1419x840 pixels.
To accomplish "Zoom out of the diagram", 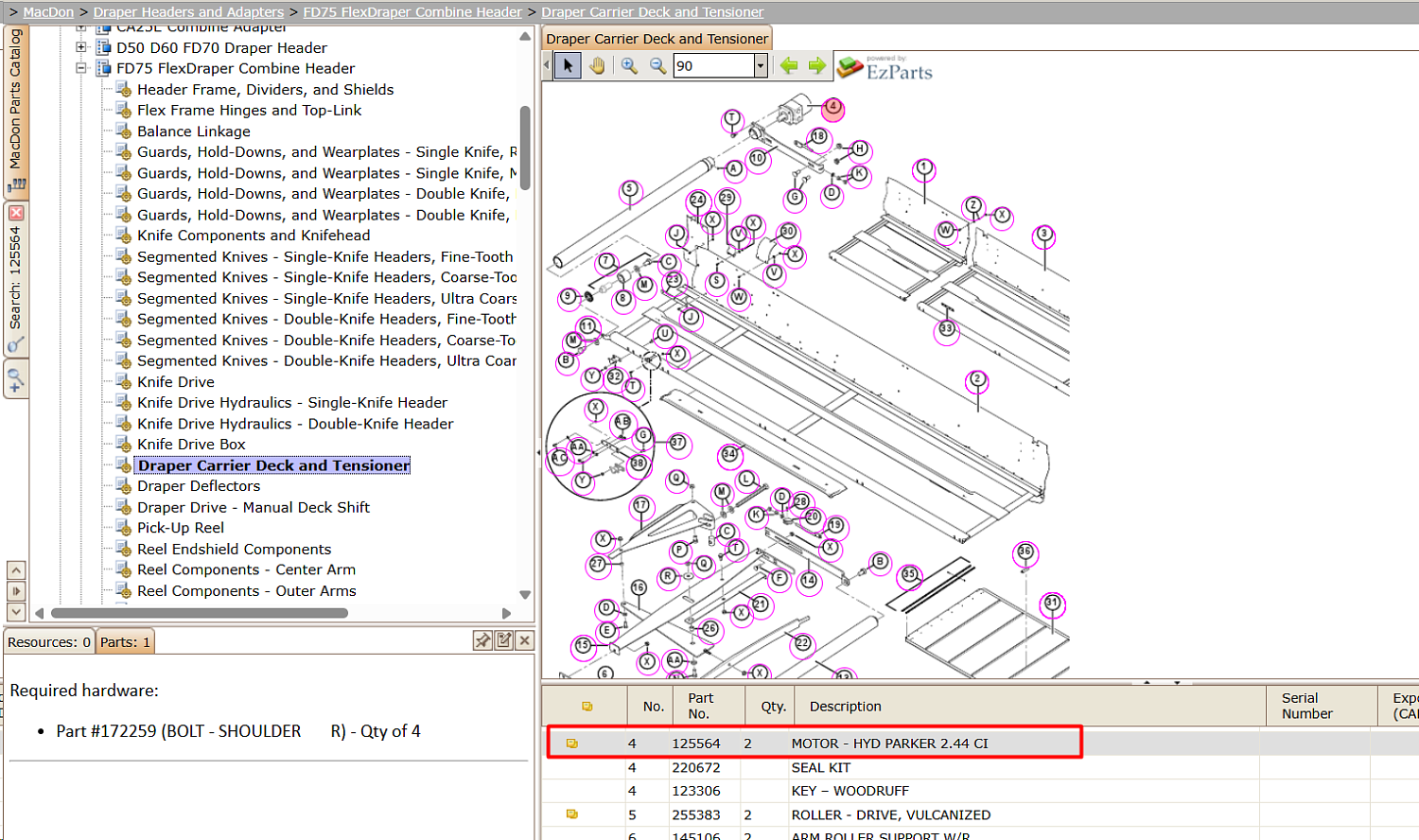I will (657, 65).
